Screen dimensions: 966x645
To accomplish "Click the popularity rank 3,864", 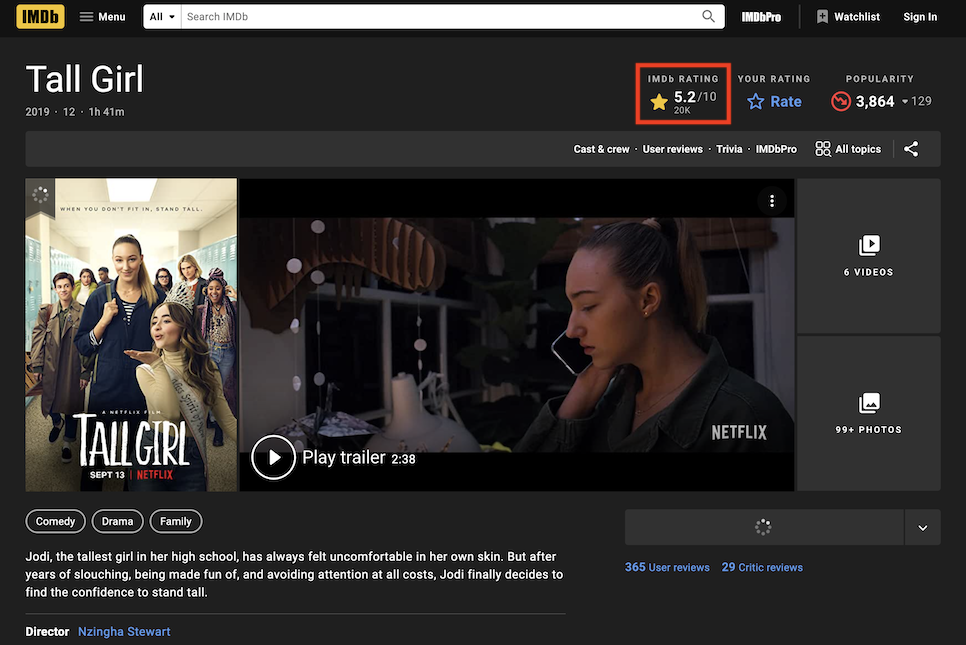I will pyautogui.click(x=875, y=102).
